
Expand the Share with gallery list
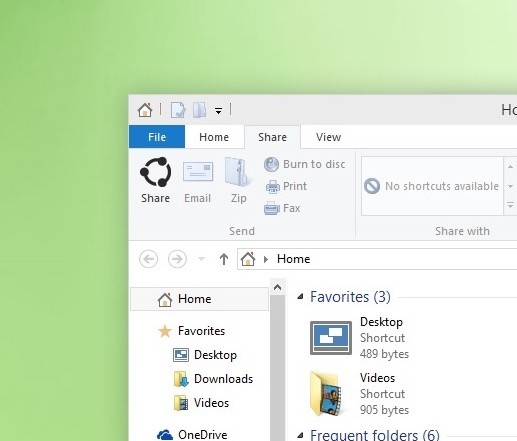pos(510,205)
